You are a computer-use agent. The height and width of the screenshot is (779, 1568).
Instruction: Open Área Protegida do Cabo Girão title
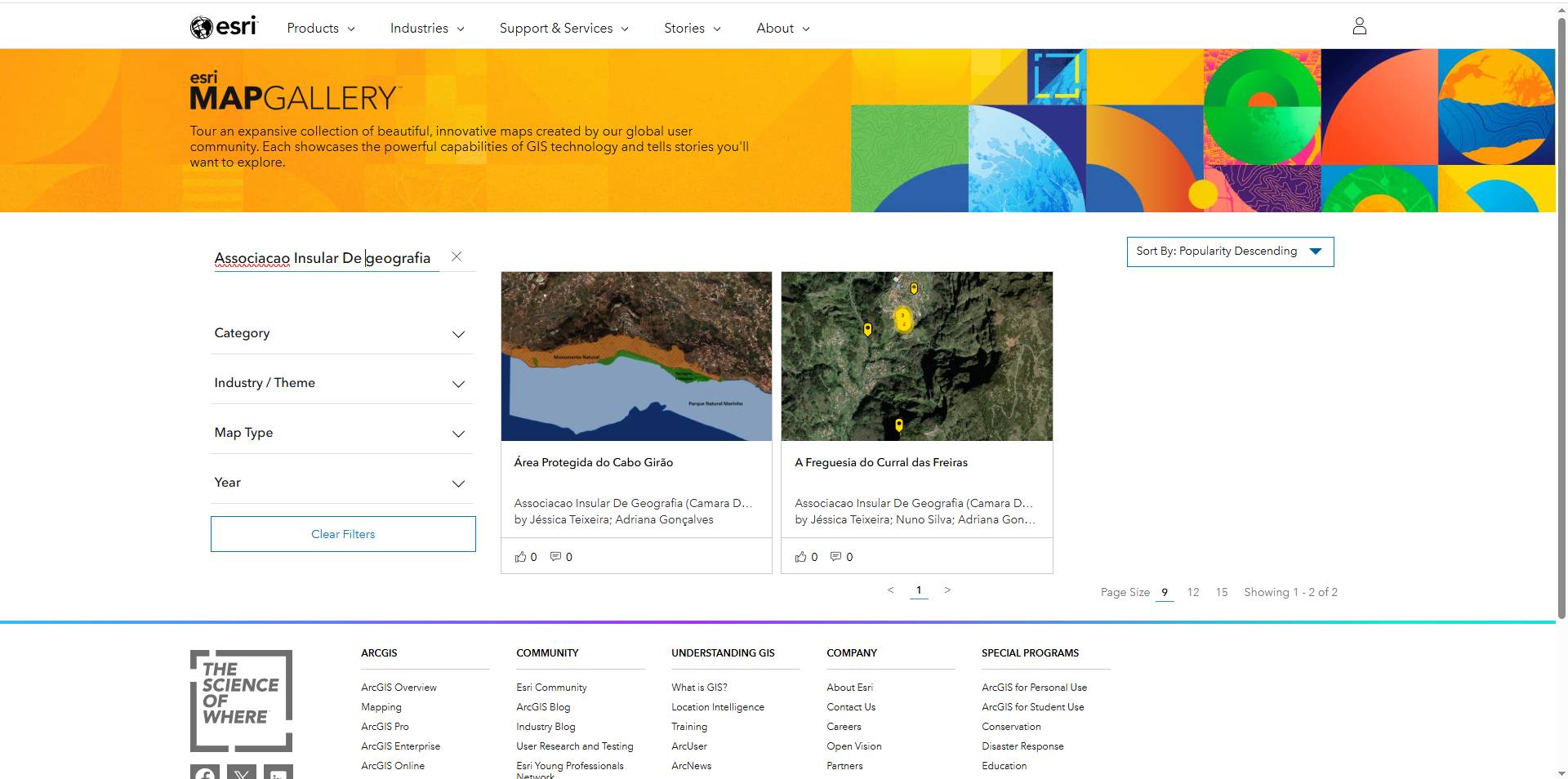(594, 462)
